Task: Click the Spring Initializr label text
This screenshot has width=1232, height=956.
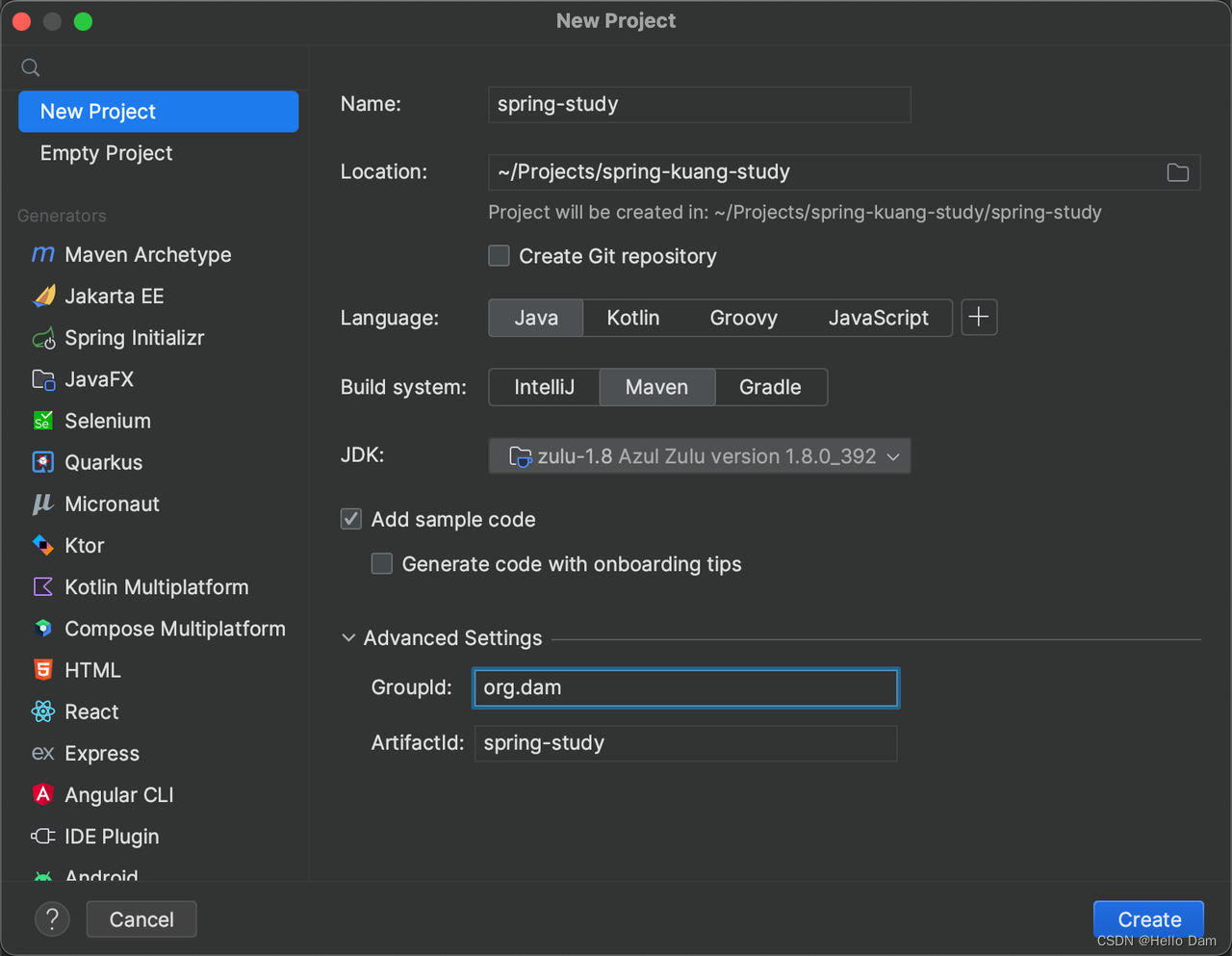Action: (x=135, y=338)
